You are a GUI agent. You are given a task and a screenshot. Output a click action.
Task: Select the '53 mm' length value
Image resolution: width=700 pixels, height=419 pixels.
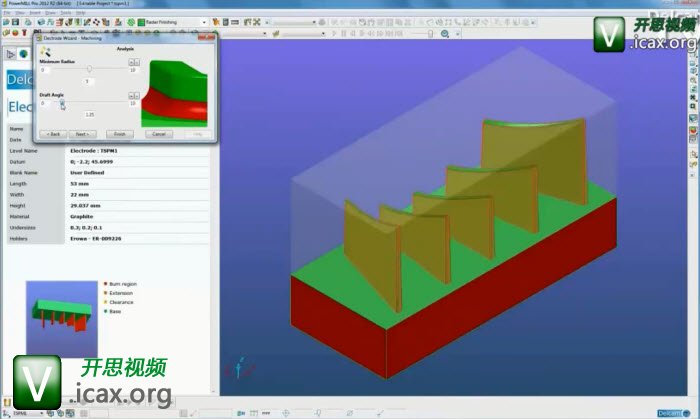(x=79, y=184)
